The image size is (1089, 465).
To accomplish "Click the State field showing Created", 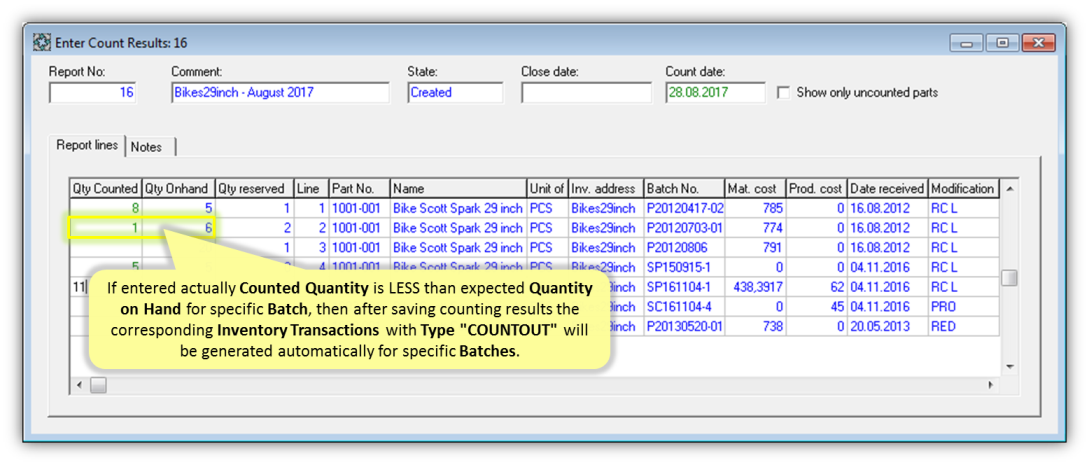I will [455, 92].
